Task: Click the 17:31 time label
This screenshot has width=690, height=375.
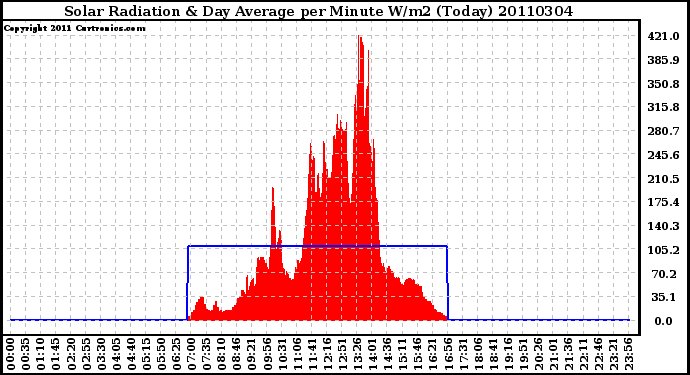Action: click(x=462, y=354)
